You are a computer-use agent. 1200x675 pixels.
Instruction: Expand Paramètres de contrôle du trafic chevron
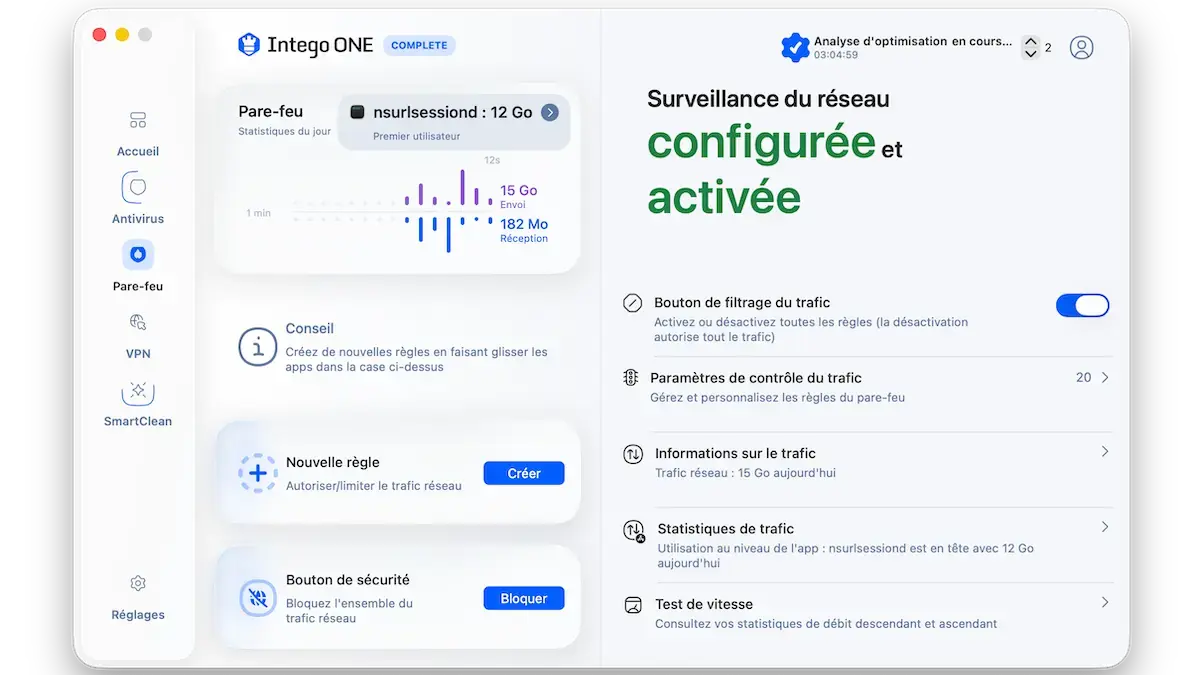coord(1105,377)
